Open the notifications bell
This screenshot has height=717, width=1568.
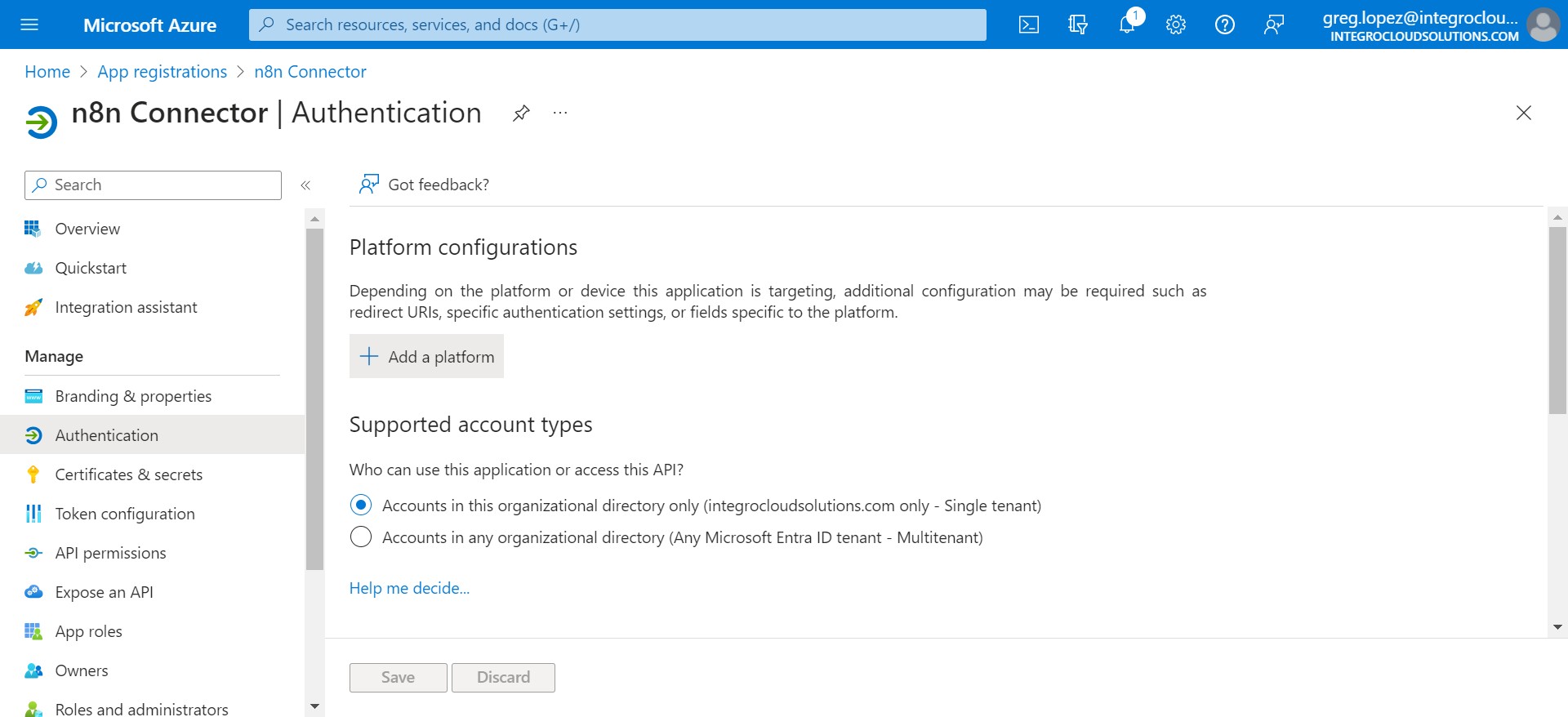coord(1127,24)
